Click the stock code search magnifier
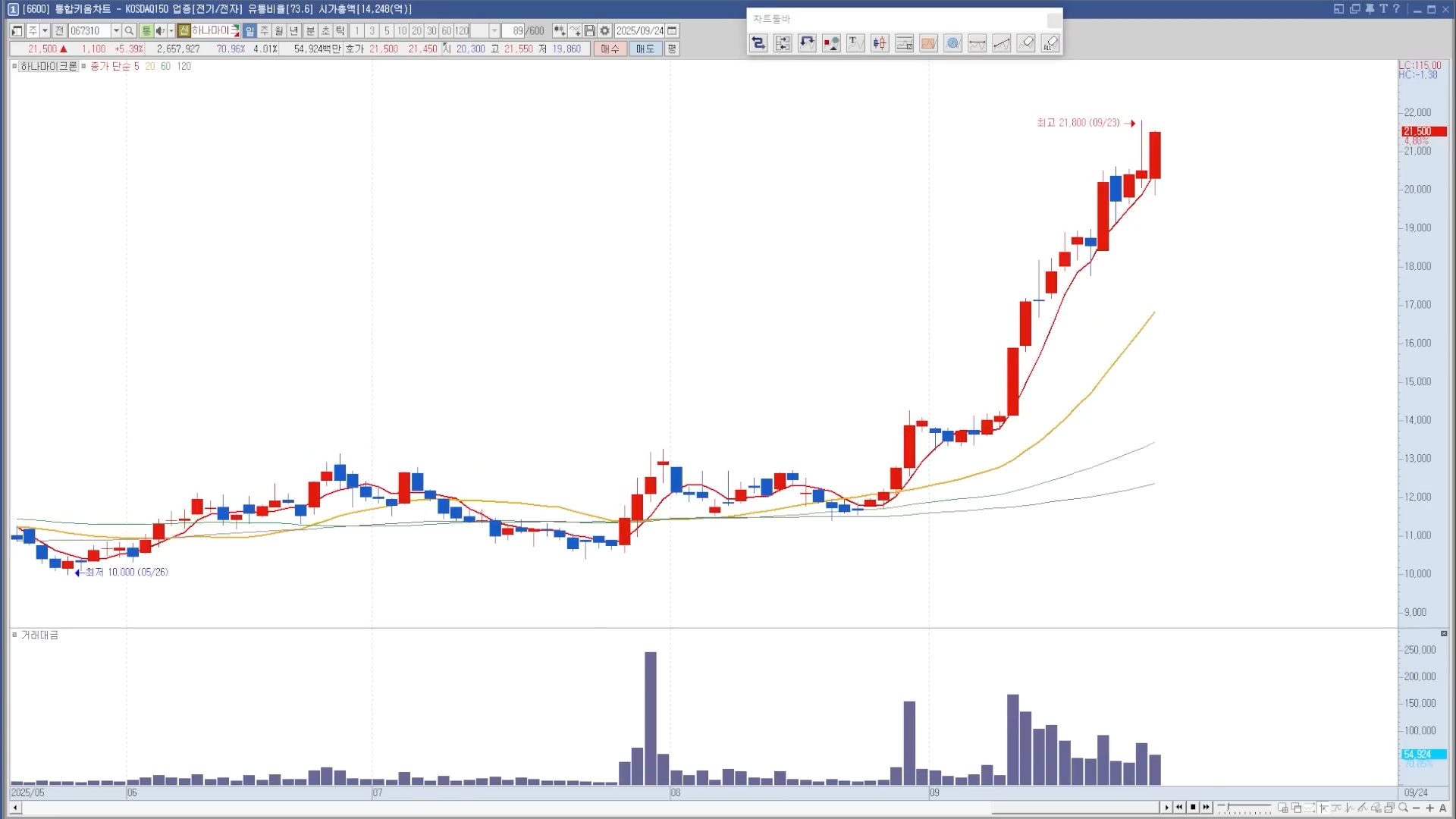The height and width of the screenshot is (819, 1456). tap(129, 31)
